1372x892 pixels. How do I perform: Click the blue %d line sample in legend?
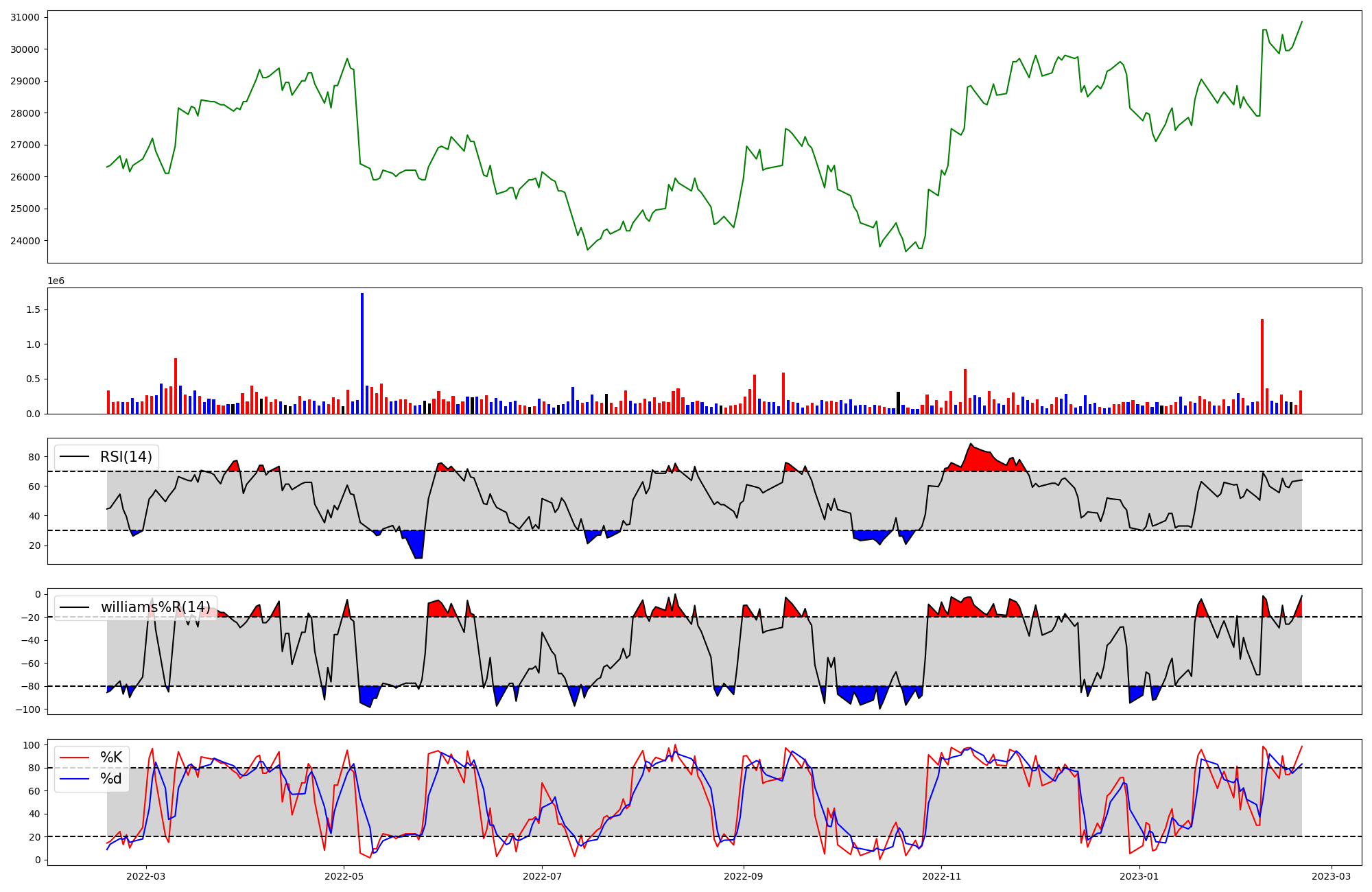[x=75, y=779]
